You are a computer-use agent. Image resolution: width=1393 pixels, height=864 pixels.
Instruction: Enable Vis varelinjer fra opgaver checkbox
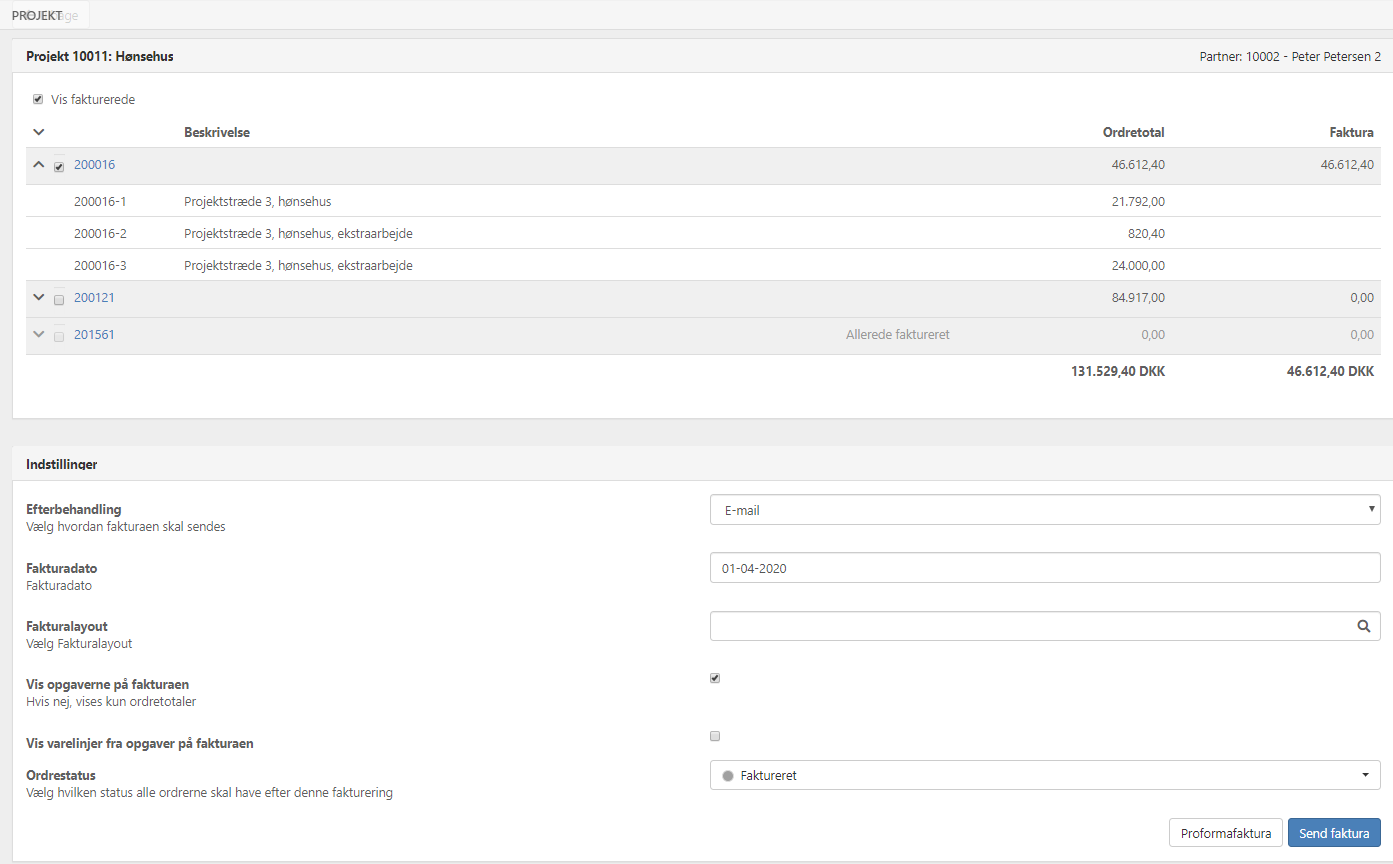point(715,736)
